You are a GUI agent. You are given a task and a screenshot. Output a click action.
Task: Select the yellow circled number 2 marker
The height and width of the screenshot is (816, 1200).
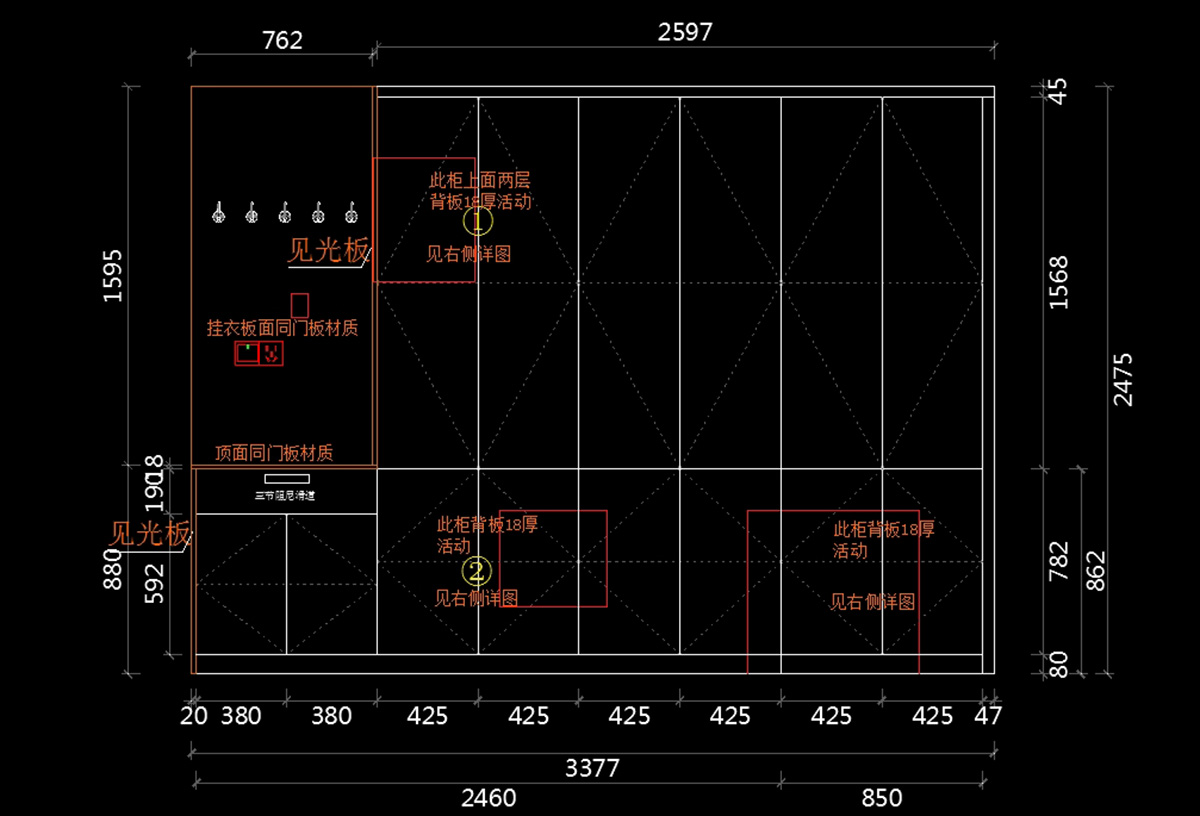point(477,571)
